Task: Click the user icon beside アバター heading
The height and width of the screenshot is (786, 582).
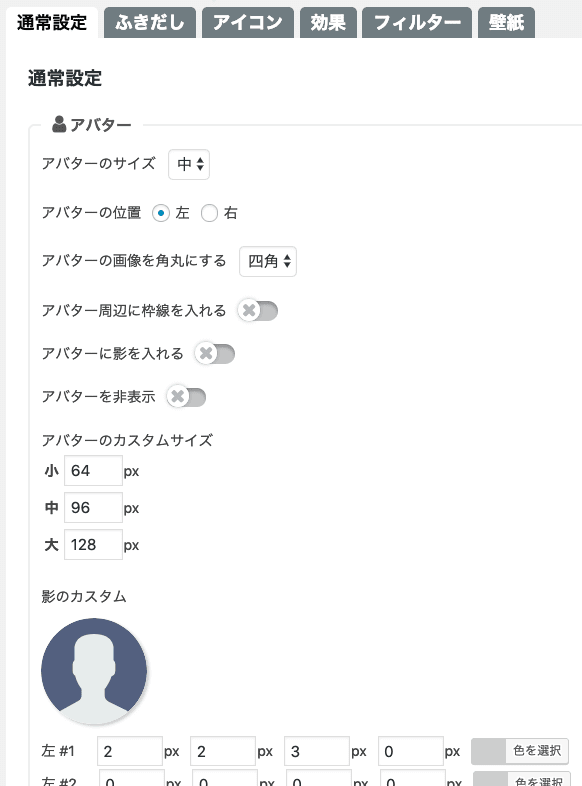Action: (59, 124)
